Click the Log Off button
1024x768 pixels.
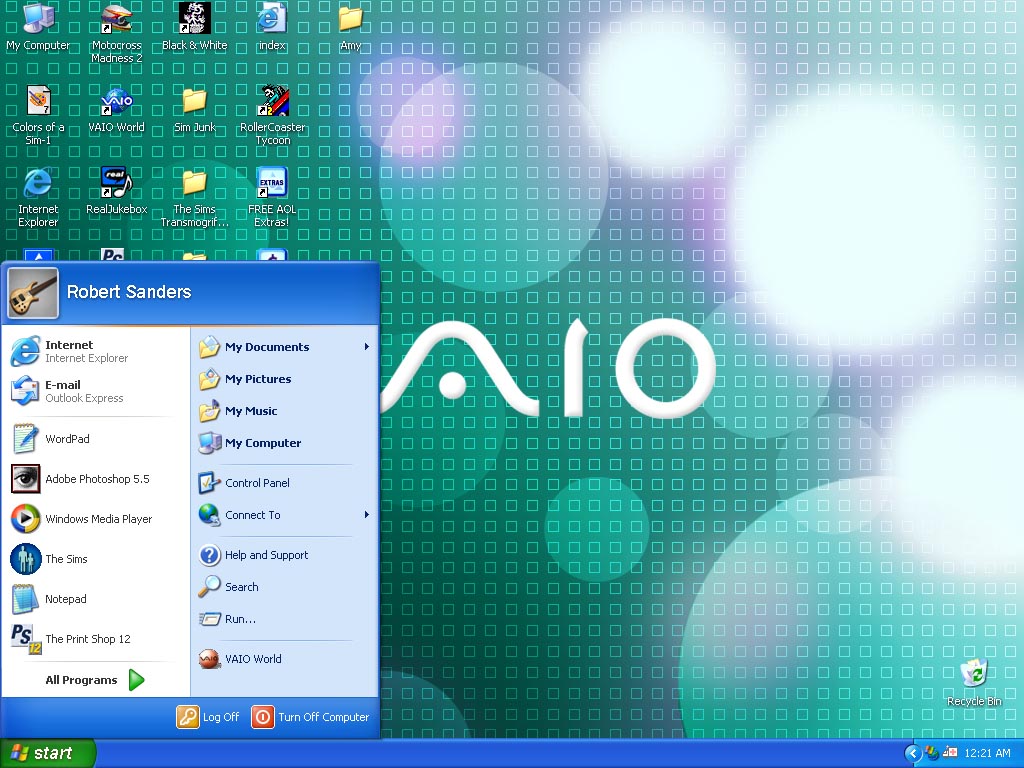click(x=208, y=717)
